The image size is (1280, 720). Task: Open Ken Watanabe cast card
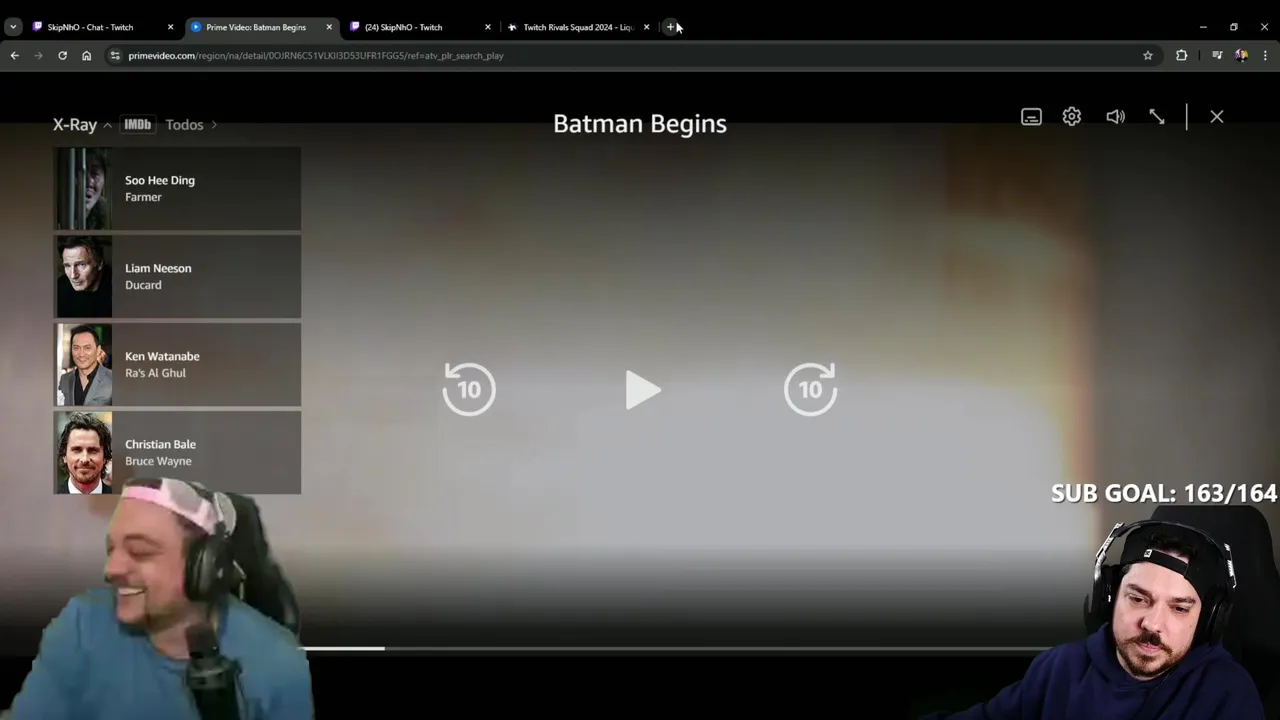177,365
